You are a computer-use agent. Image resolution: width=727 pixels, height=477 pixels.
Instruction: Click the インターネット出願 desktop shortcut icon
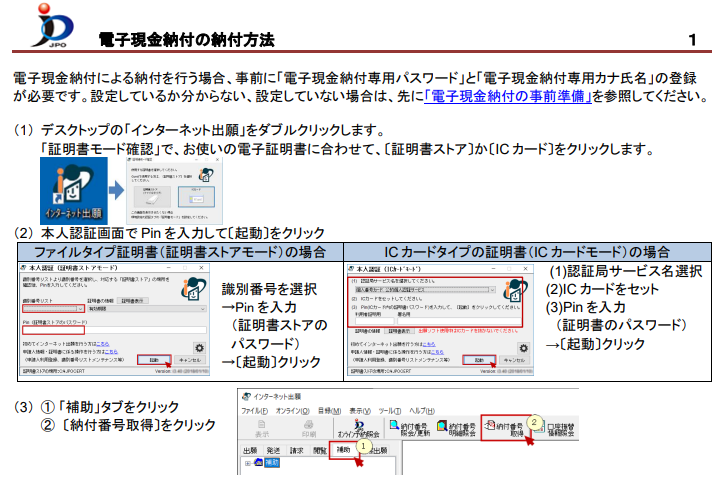pos(74,191)
